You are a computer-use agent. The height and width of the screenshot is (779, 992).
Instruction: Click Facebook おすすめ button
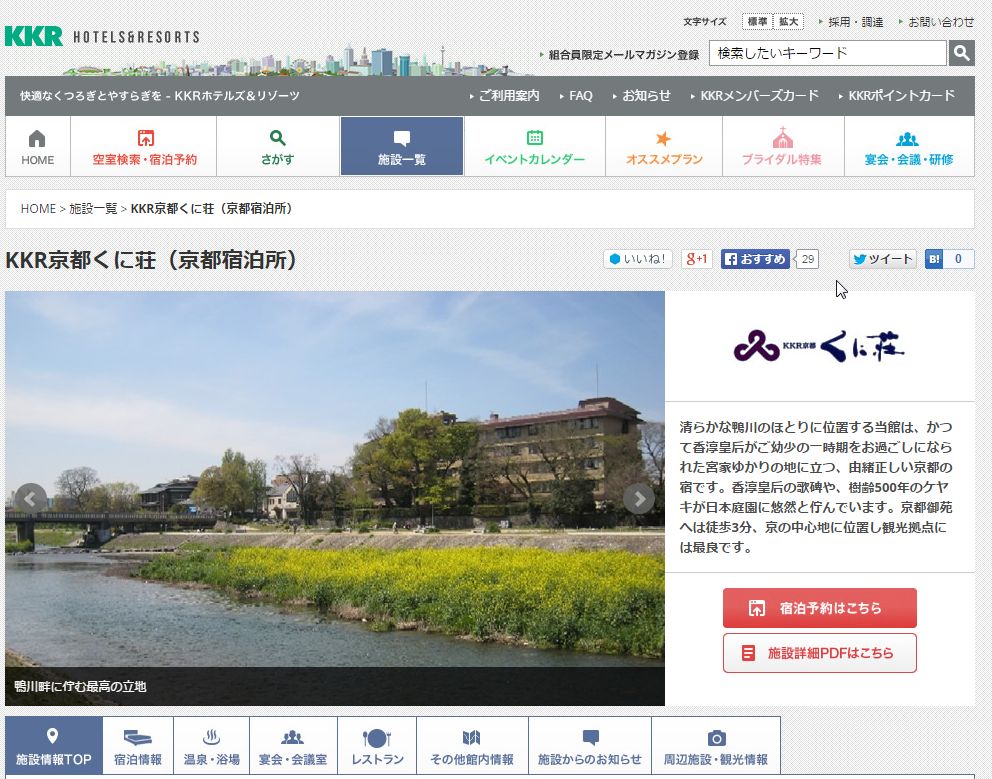(755, 259)
